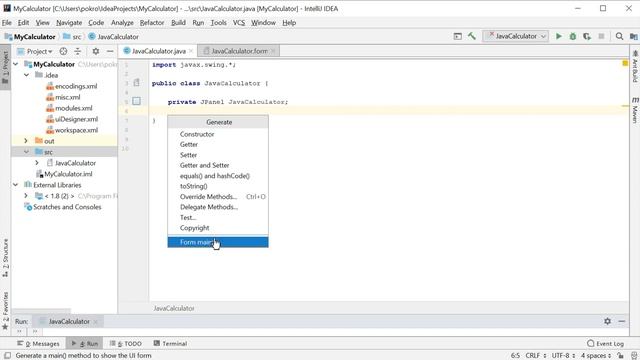Screen dimensions: 640x360
Task: Open the JavaCalculator run configuration dropdown
Action: 516,36
